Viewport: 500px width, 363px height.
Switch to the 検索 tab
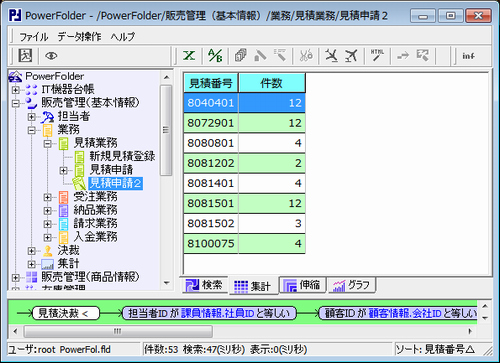(x=205, y=285)
